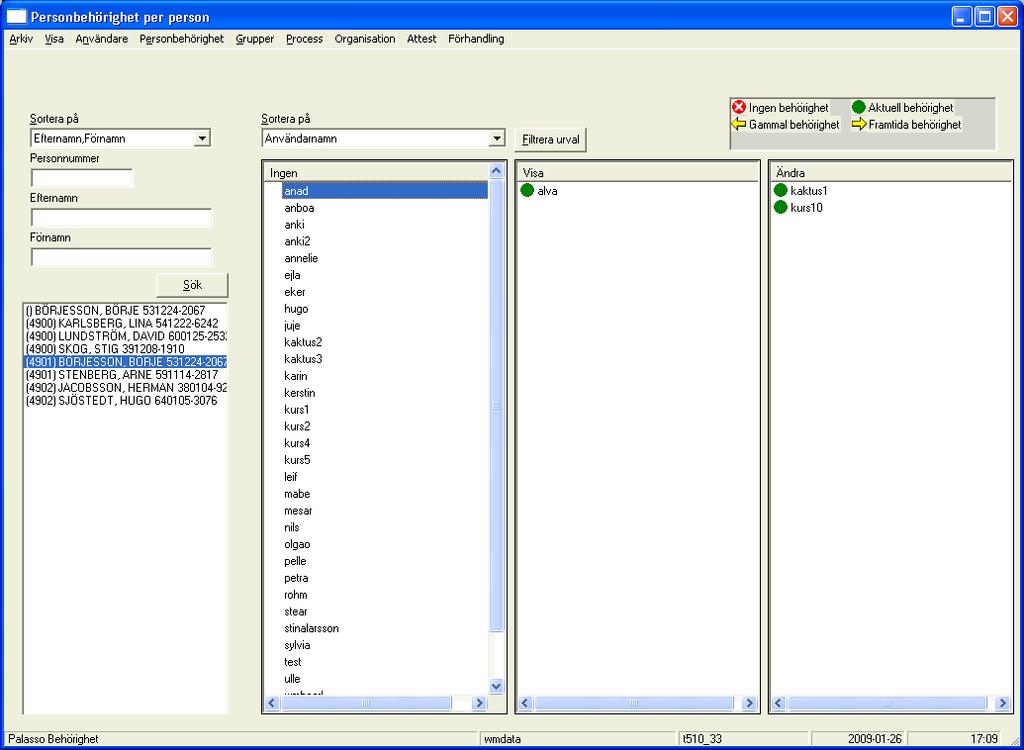Select user mabe in the Ingen list
This screenshot has width=1024, height=750.
(297, 494)
